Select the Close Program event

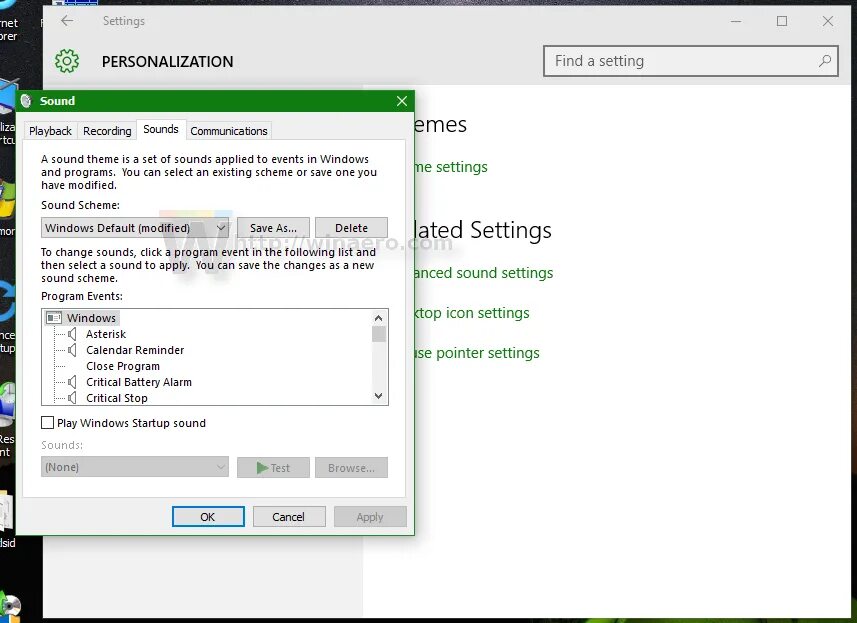pyautogui.click(x=123, y=366)
